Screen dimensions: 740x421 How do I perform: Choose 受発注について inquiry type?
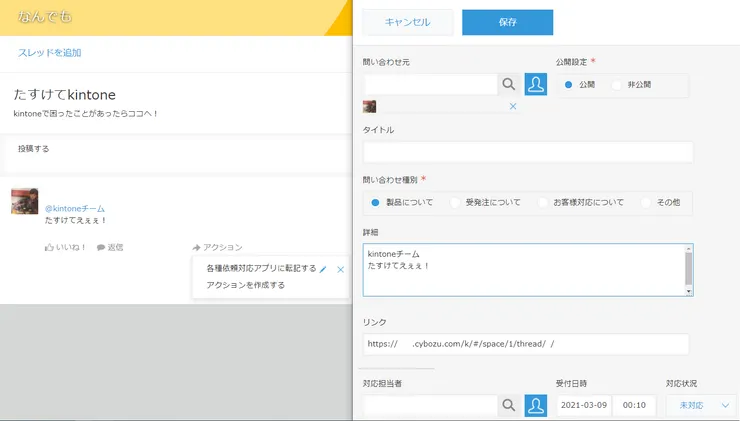455,202
